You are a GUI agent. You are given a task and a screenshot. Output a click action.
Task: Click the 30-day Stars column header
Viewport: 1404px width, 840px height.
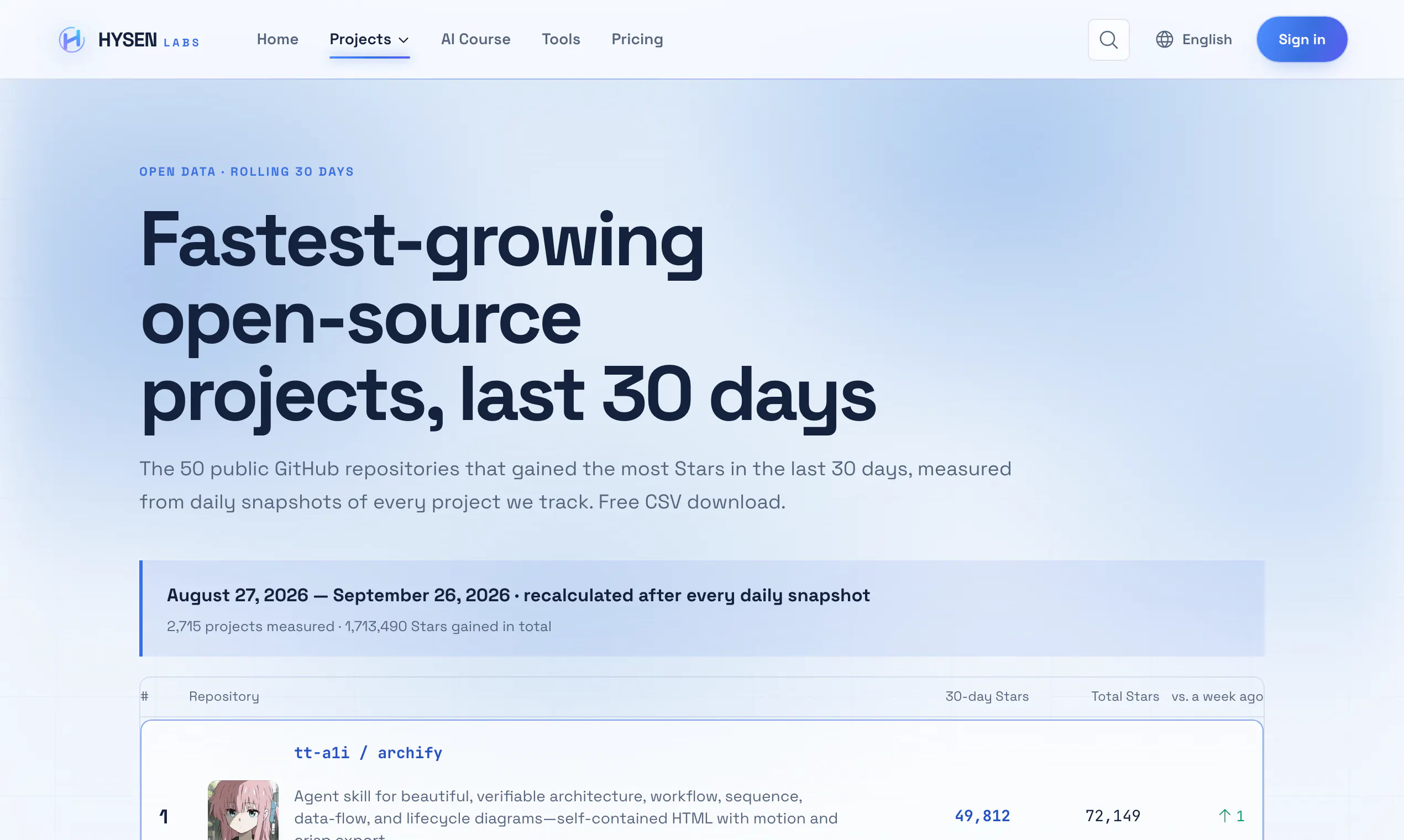point(987,696)
